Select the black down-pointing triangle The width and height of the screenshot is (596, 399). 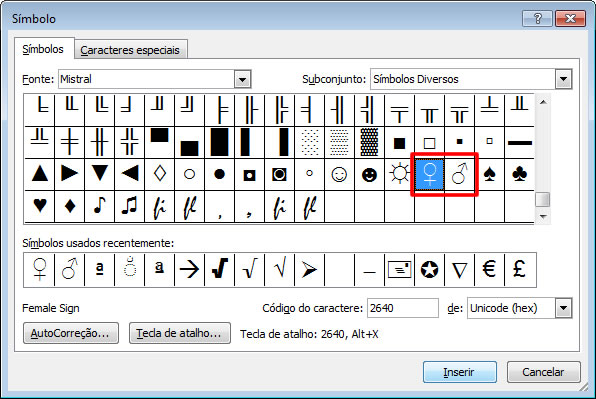tap(100, 174)
